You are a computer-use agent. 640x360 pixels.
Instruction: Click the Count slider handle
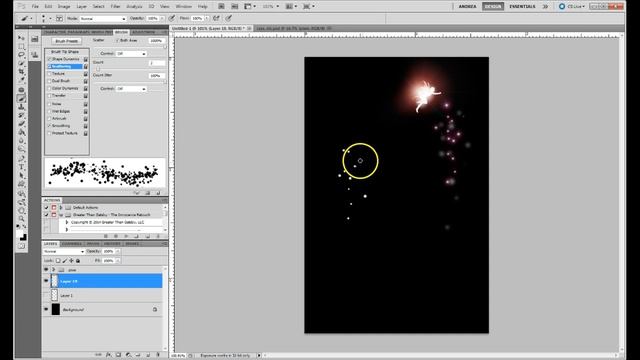98,69
